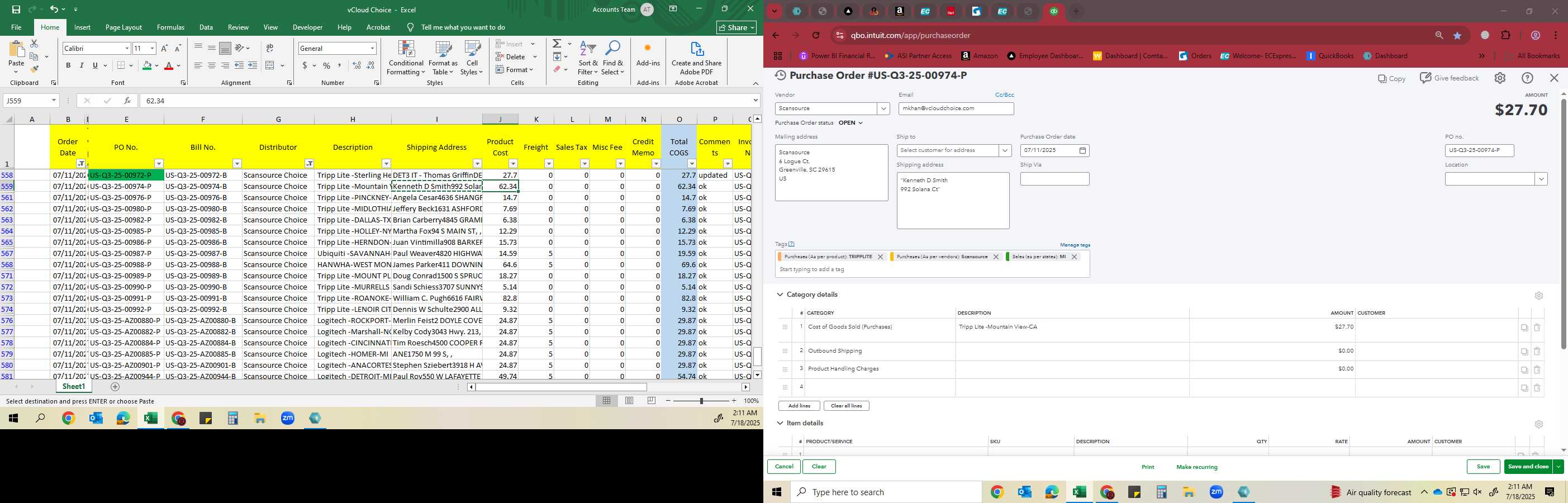
Task: Click the Ship Via input field
Action: point(1054,179)
